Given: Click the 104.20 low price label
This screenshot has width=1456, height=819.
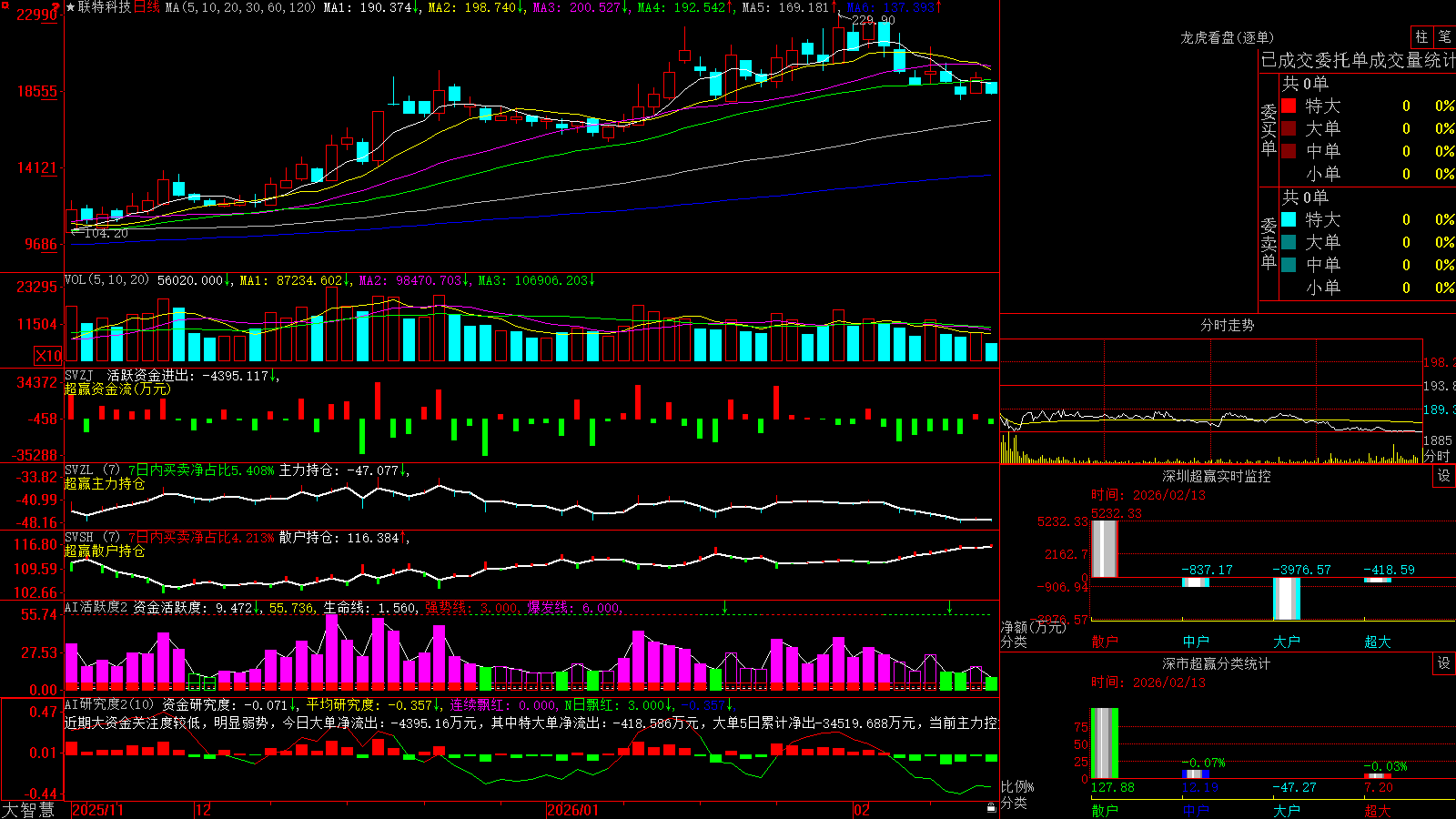Looking at the screenshot, I should (106, 233).
